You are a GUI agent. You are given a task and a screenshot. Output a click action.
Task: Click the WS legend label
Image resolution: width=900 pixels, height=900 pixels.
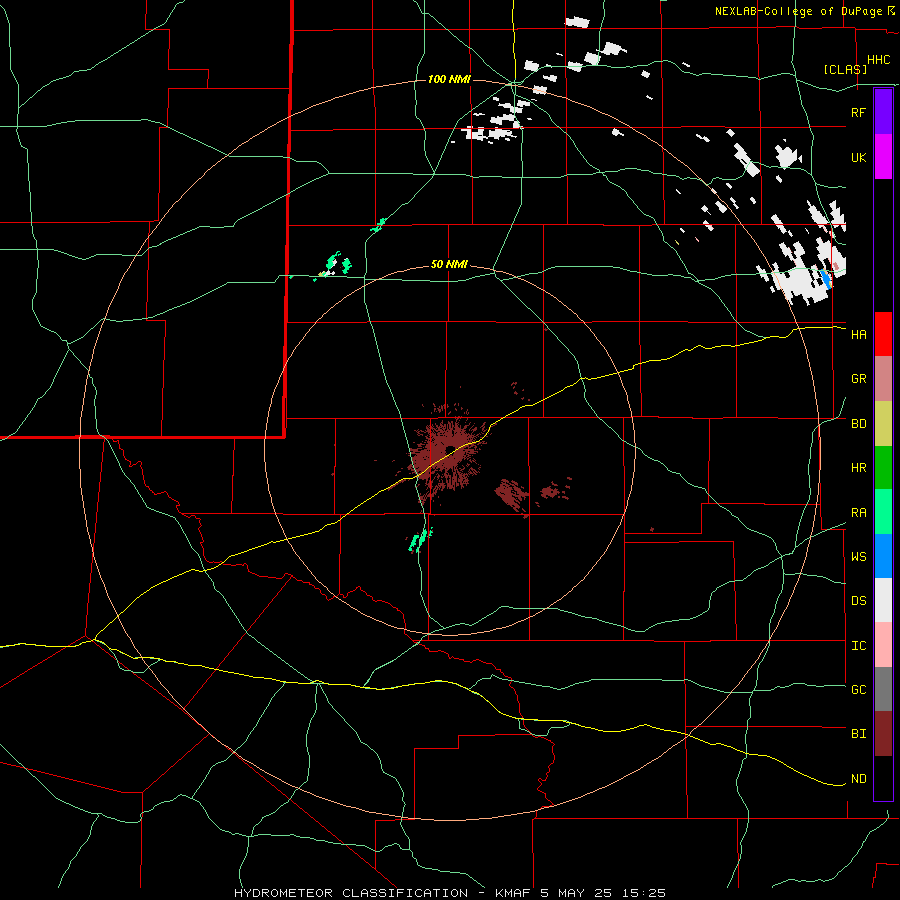(858, 557)
